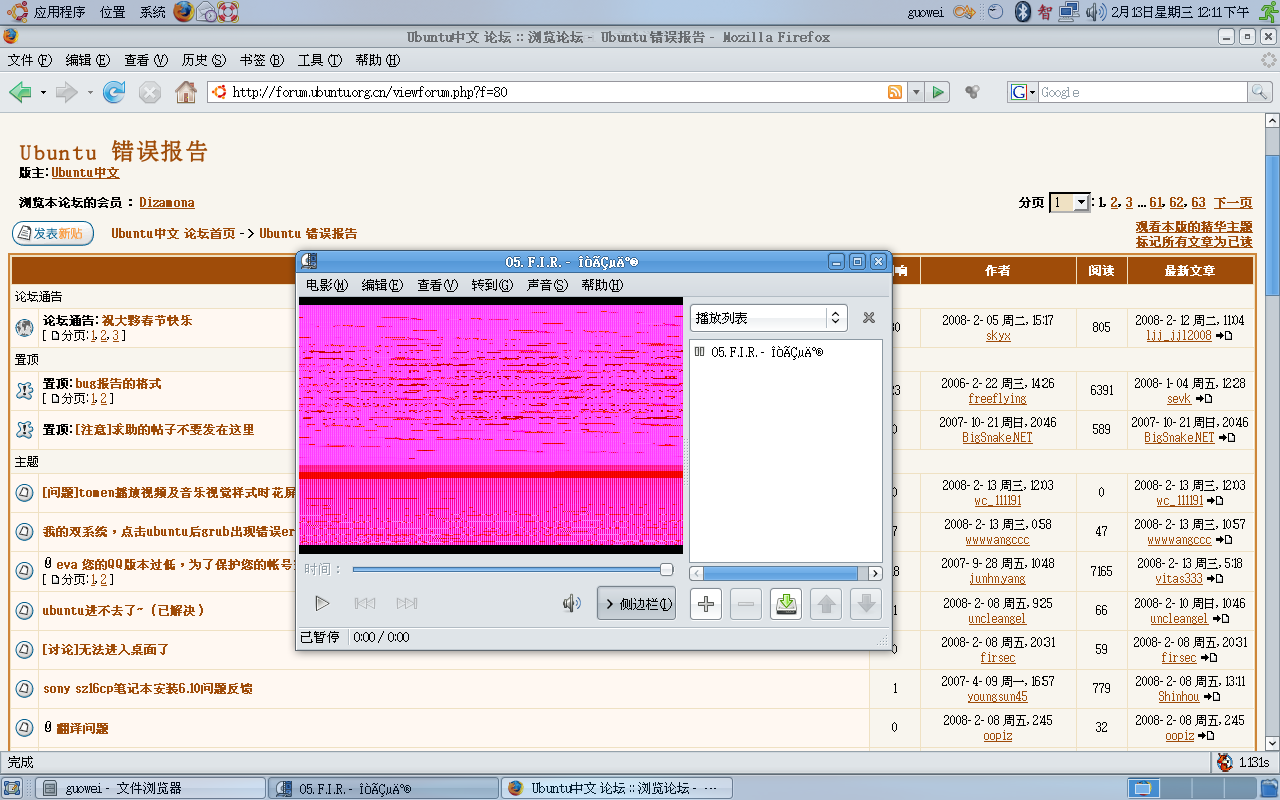1280x800 pixels.
Task: Open Firefox 书签 menu
Action: [262, 60]
